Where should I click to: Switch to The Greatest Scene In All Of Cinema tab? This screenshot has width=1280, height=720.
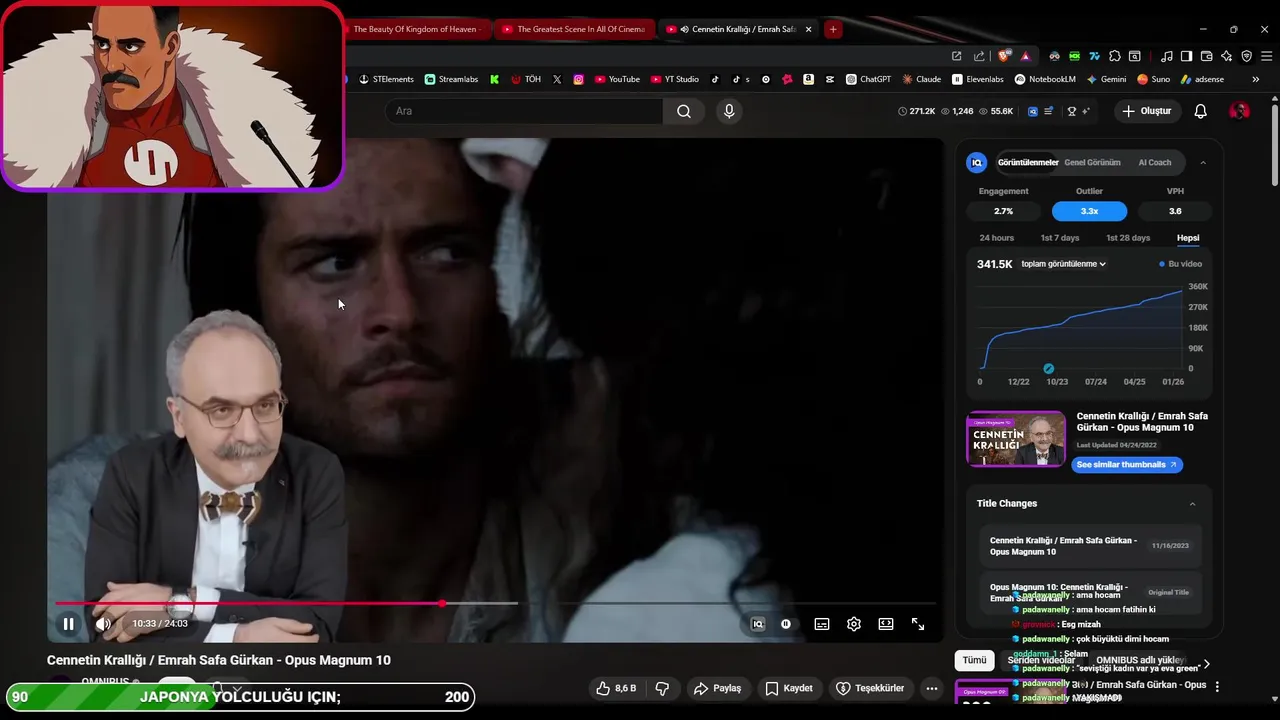(574, 29)
